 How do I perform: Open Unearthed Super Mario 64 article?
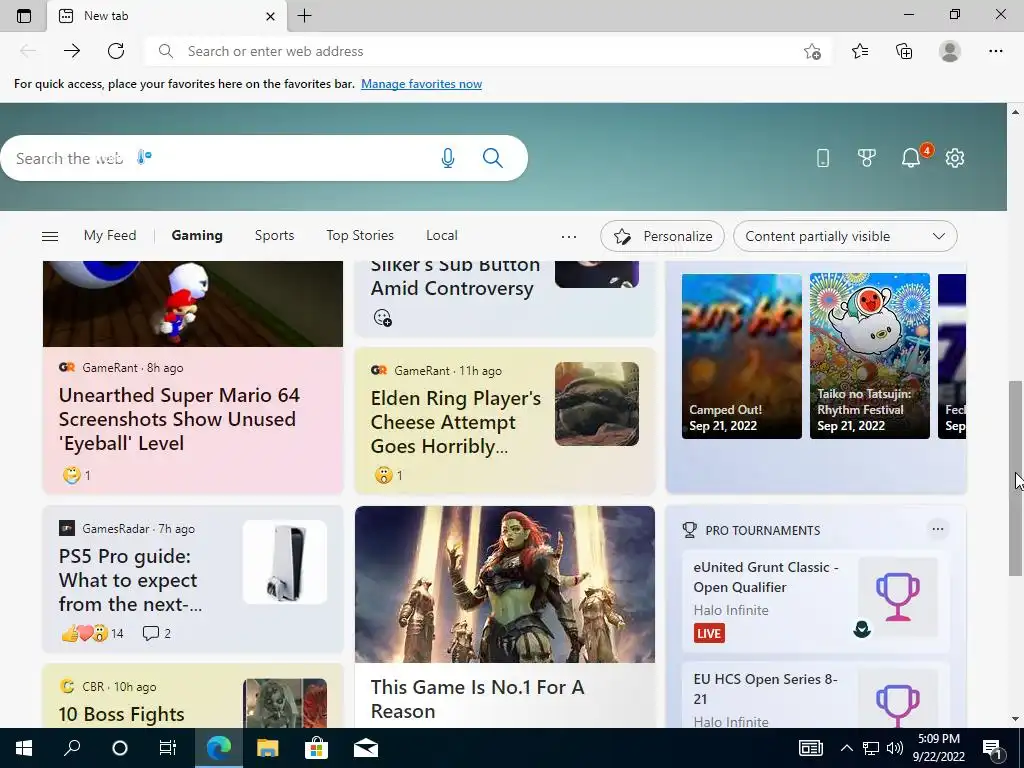coord(179,419)
